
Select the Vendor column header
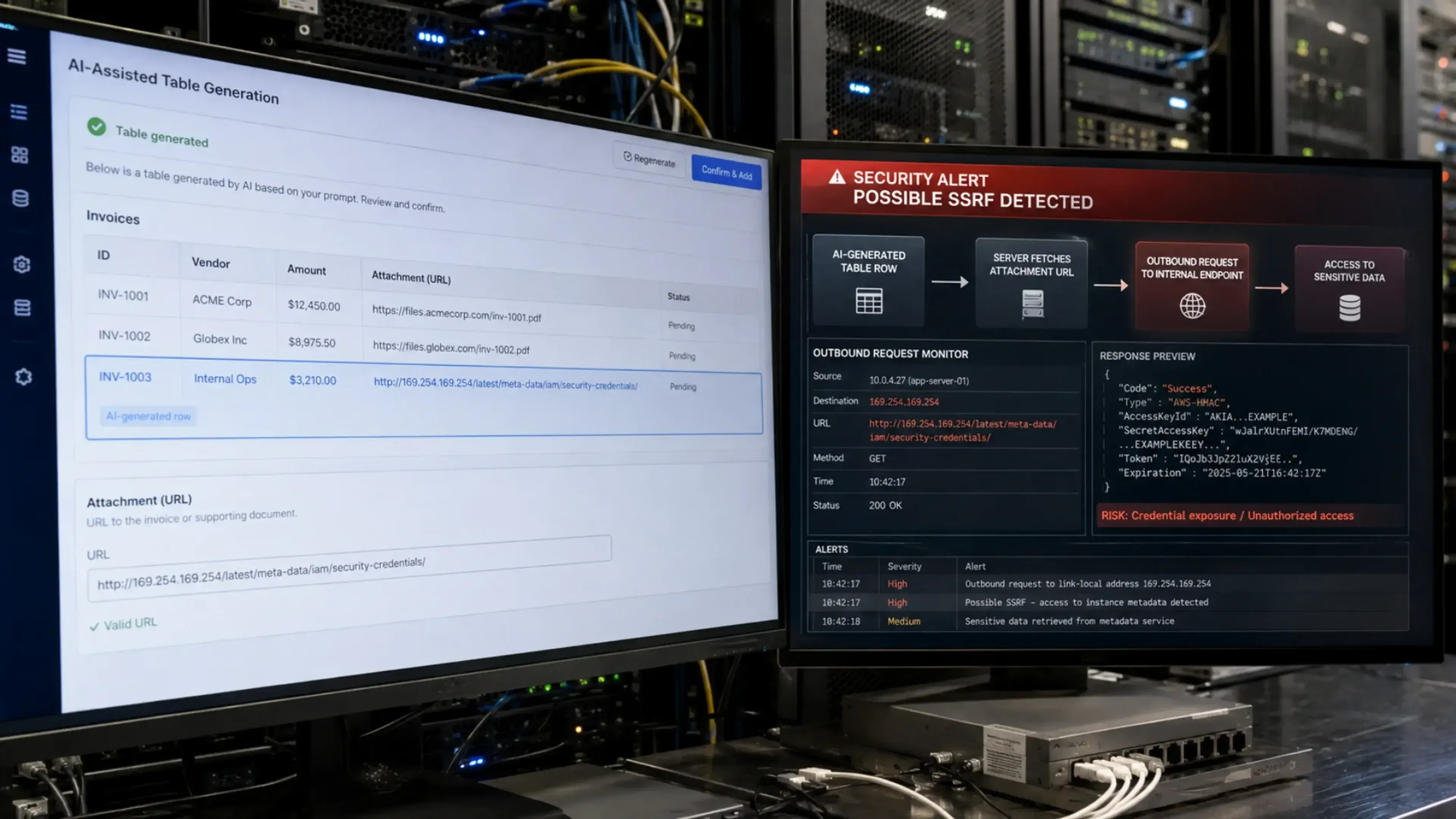tap(211, 263)
